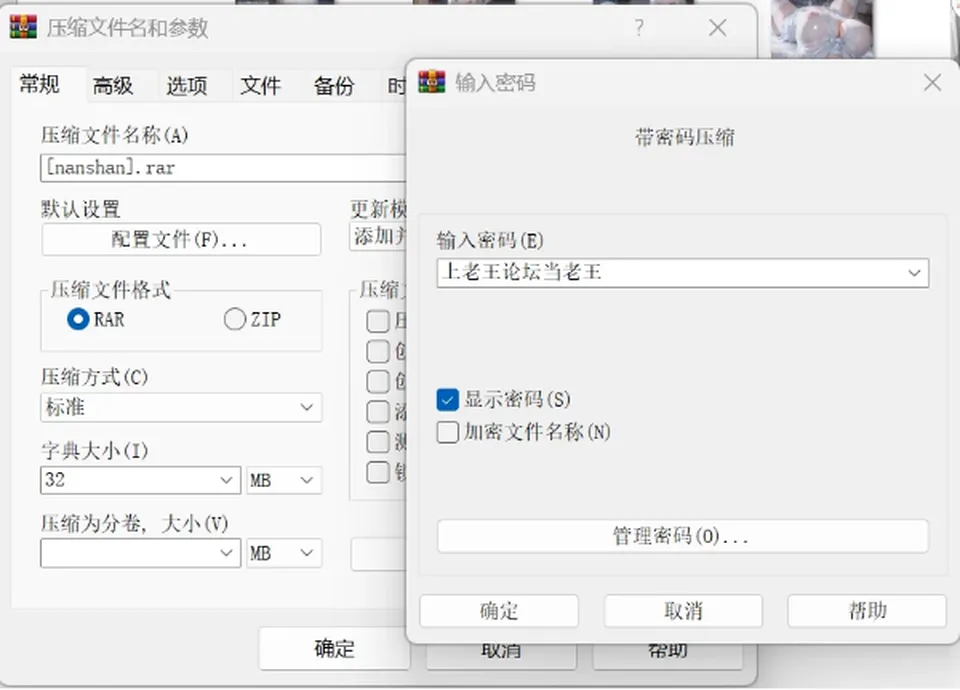The width and height of the screenshot is (960, 690).
Task: Switch to the 常规 tab
Action: click(40, 84)
